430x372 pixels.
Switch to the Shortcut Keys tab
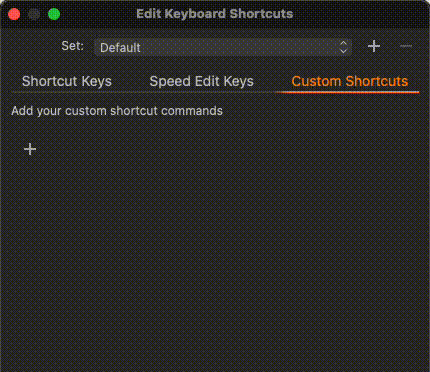pos(67,81)
